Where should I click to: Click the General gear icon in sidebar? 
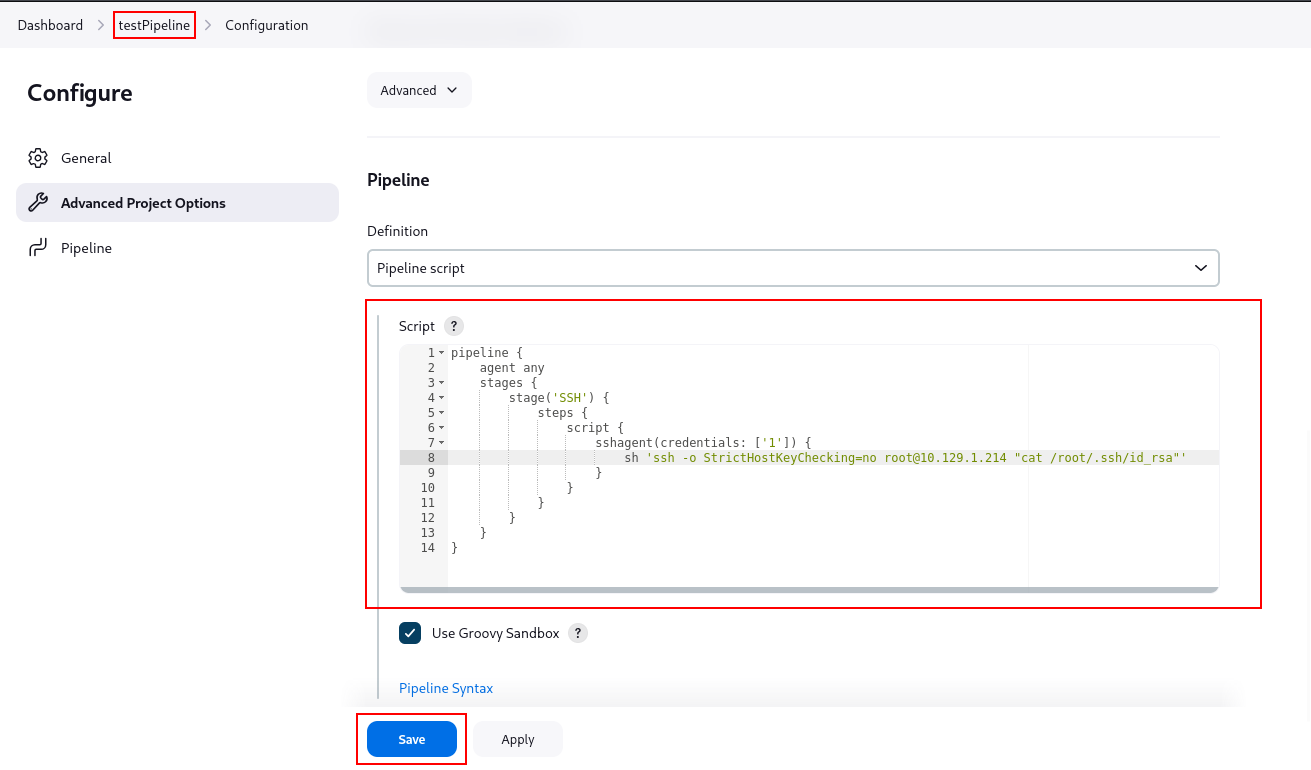click(38, 158)
